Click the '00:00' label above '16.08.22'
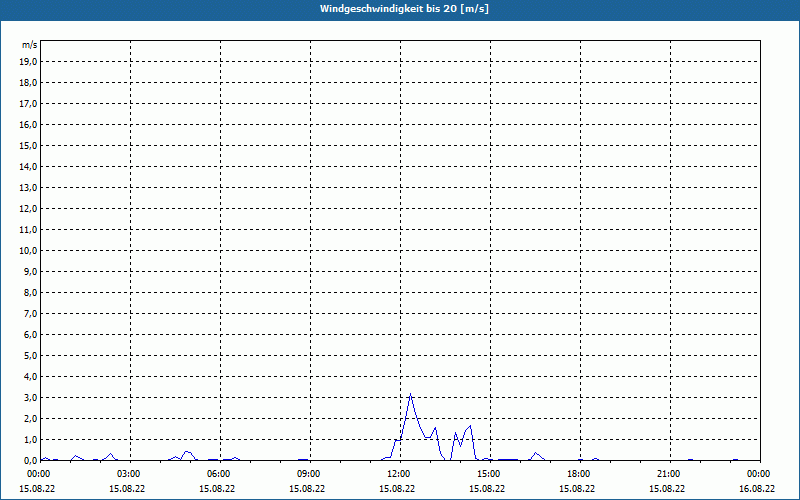The height and width of the screenshot is (500, 800). 759,474
